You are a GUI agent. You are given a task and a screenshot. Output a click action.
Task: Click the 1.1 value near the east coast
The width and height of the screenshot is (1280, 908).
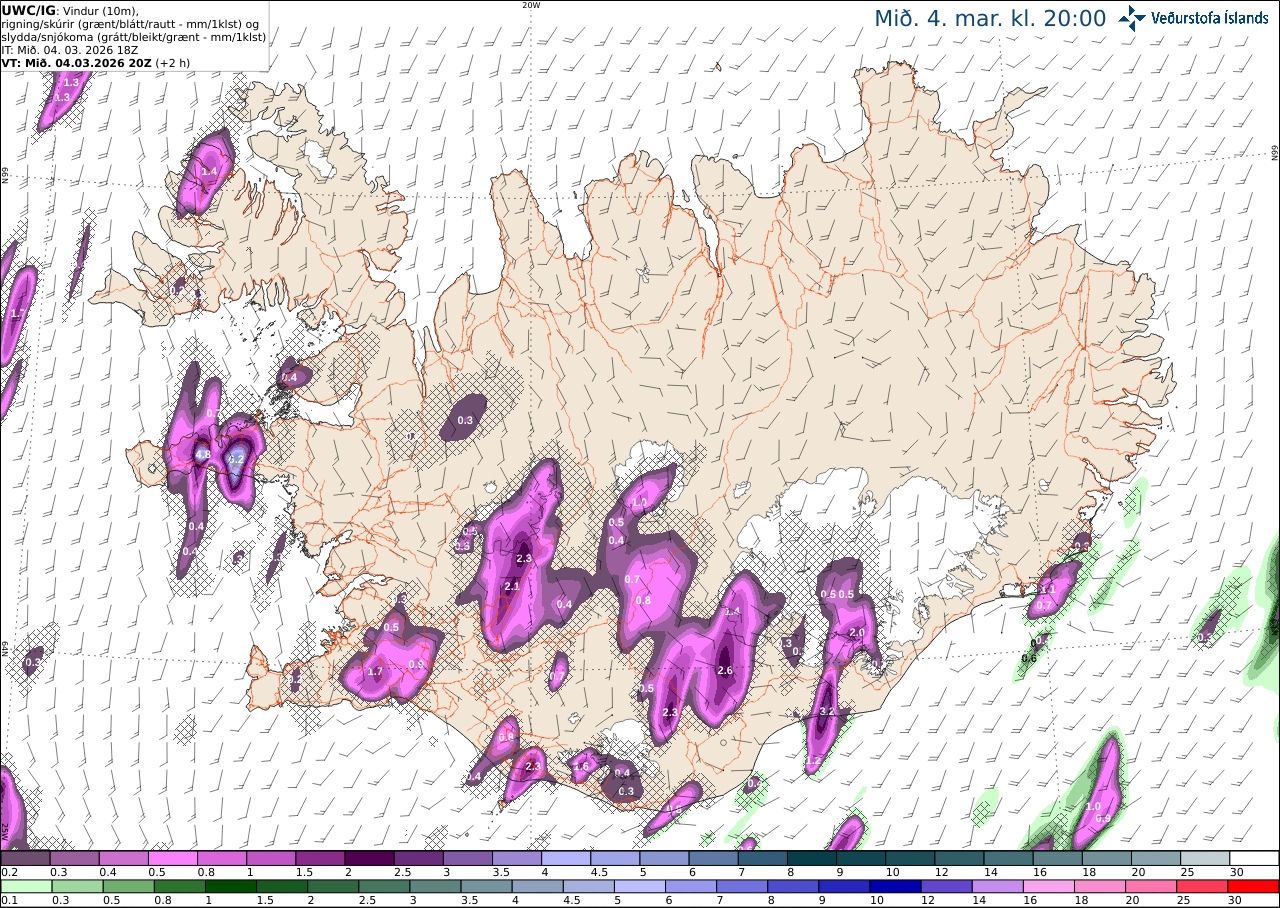click(1048, 590)
